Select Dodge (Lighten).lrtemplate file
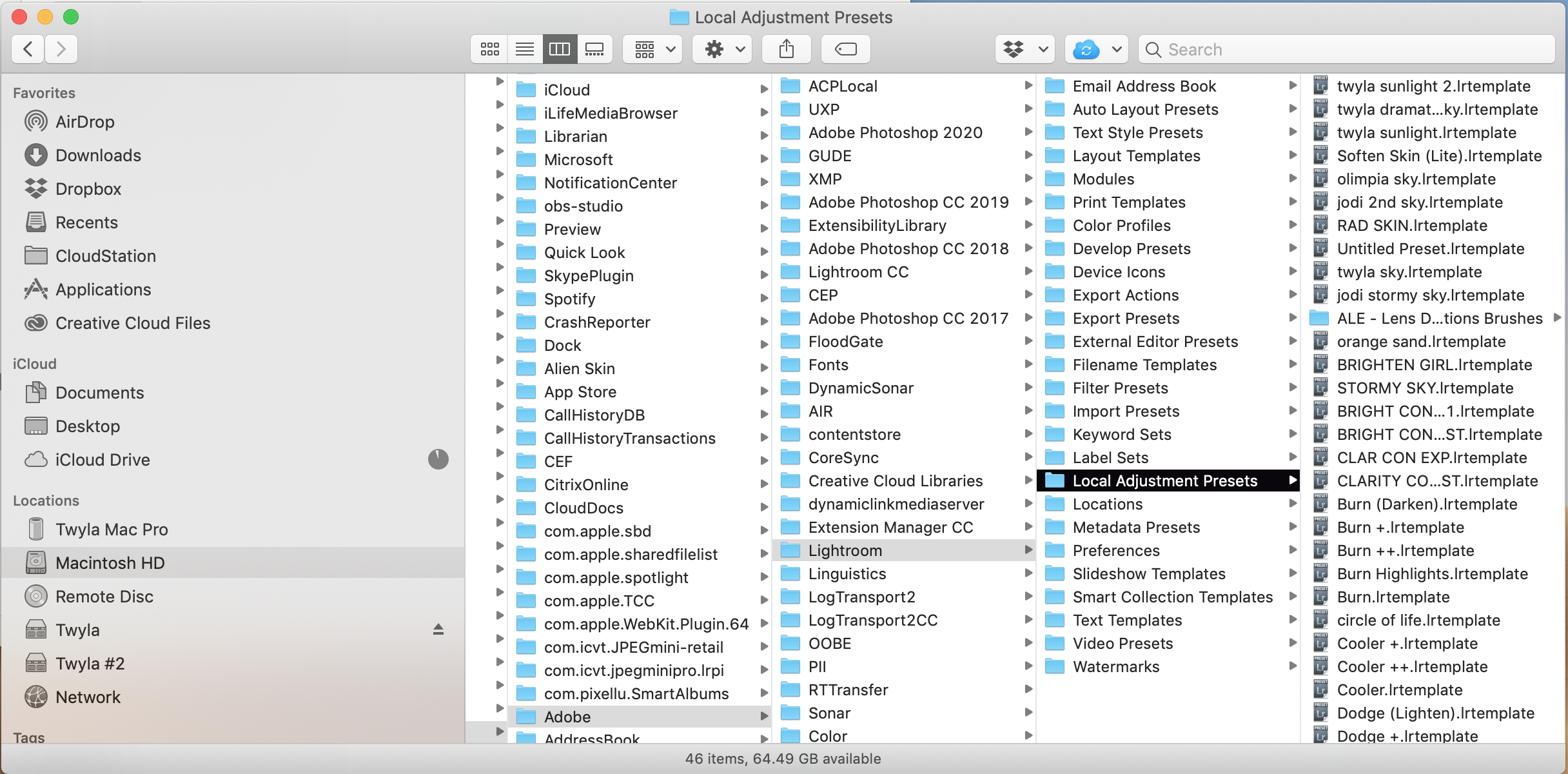The height and width of the screenshot is (774, 1568). 1435,713
